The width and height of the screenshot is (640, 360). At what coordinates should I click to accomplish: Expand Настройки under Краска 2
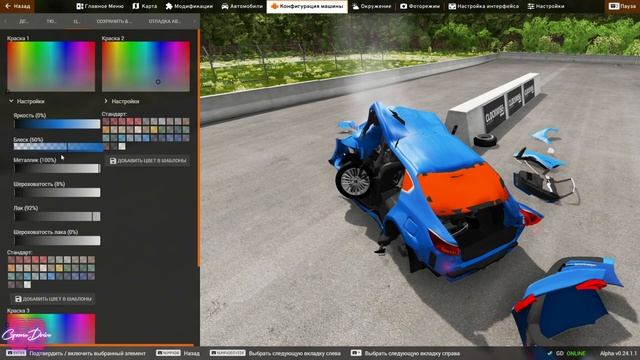[121, 101]
